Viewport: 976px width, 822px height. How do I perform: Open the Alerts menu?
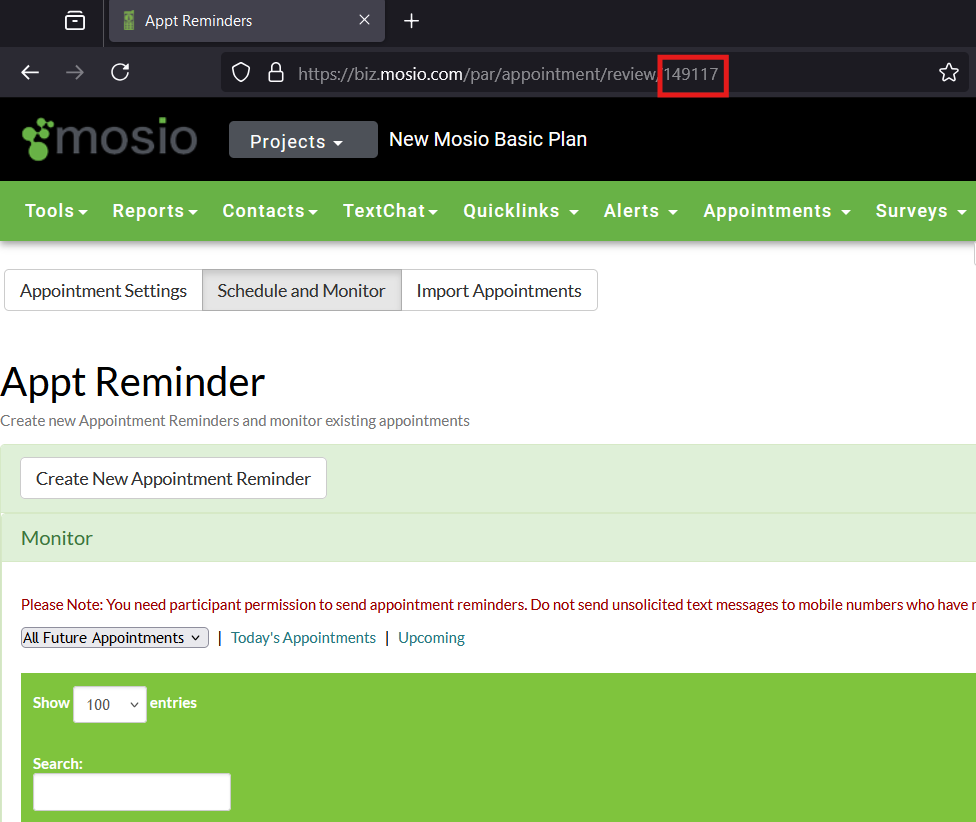tap(640, 211)
